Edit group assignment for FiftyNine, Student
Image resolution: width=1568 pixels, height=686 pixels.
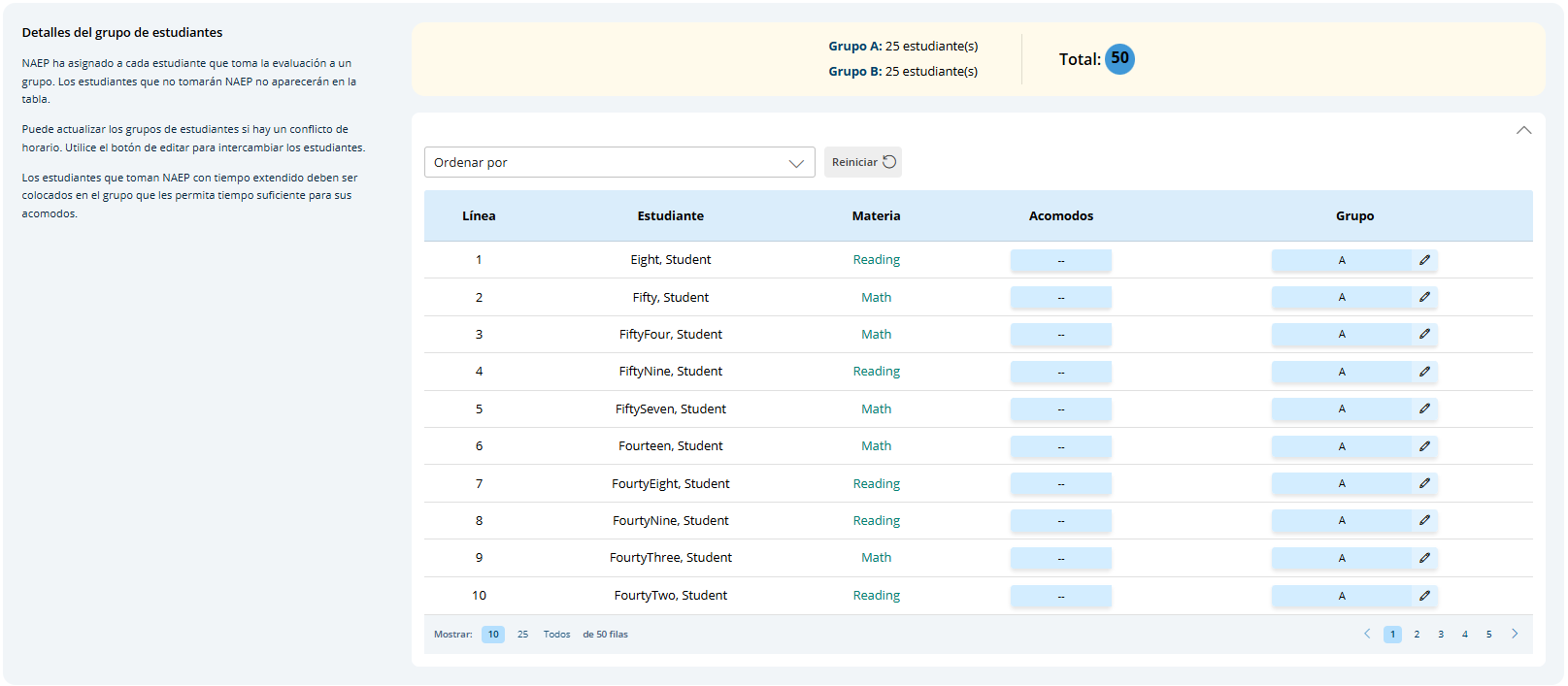coord(1424,372)
